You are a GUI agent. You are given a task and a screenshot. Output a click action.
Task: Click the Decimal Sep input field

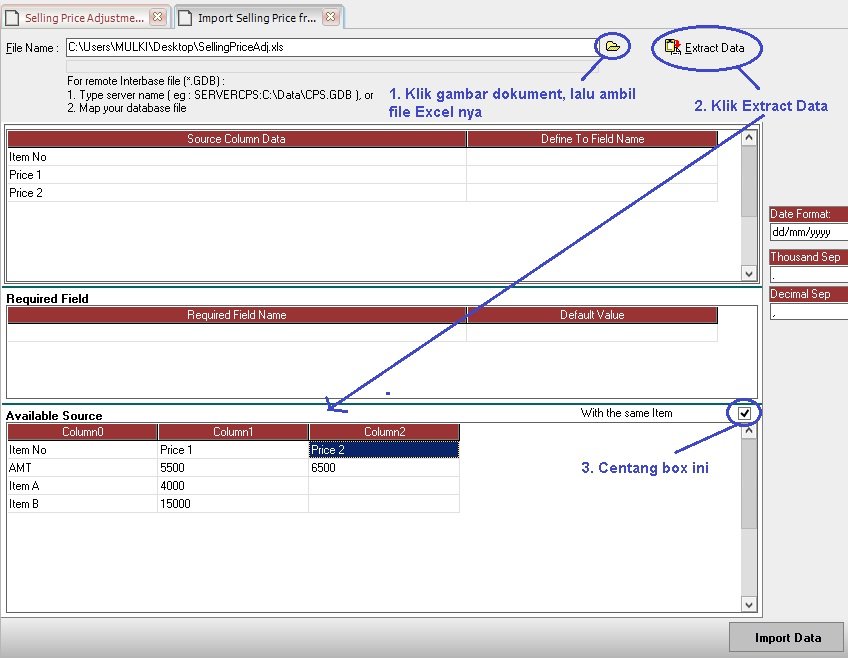pyautogui.click(x=809, y=311)
